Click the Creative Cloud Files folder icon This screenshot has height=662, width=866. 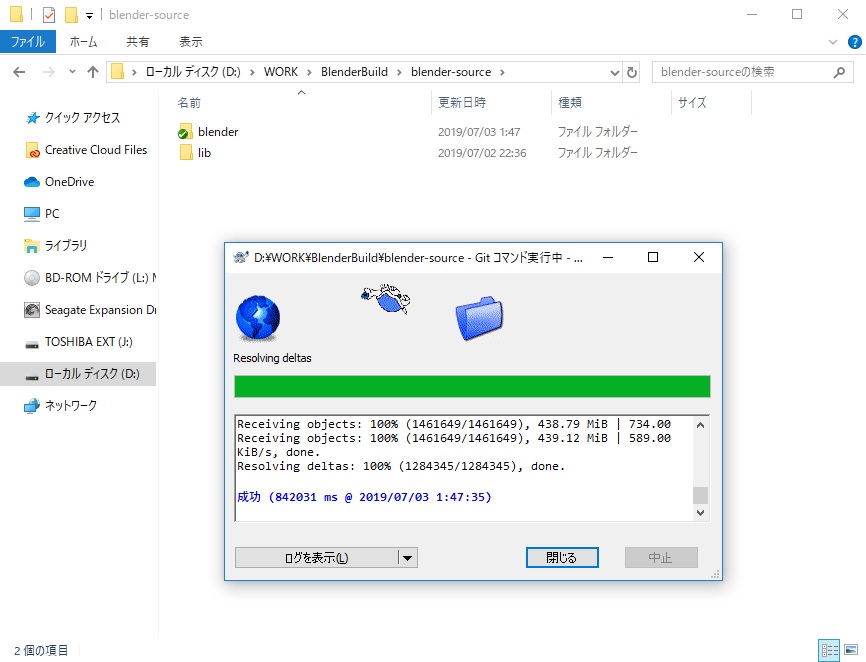33,150
